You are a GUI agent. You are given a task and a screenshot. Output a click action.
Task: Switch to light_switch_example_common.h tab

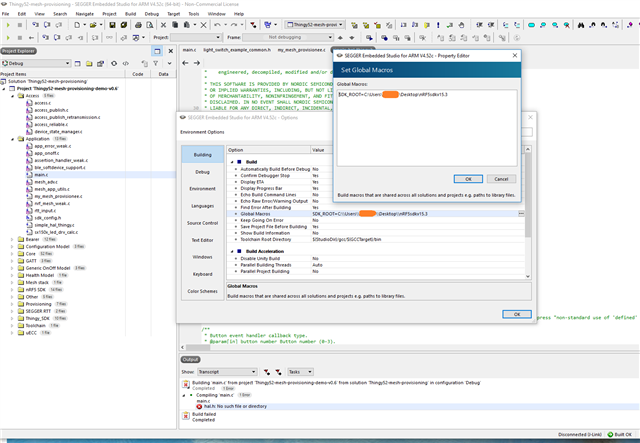tap(237, 50)
